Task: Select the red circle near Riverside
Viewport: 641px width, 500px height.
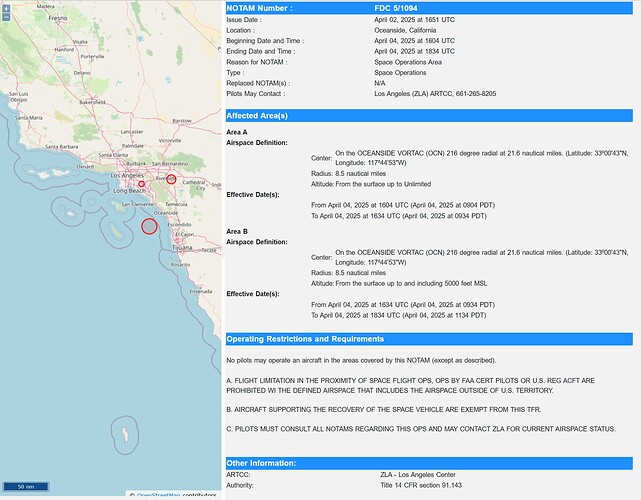Action: pyautogui.click(x=171, y=178)
